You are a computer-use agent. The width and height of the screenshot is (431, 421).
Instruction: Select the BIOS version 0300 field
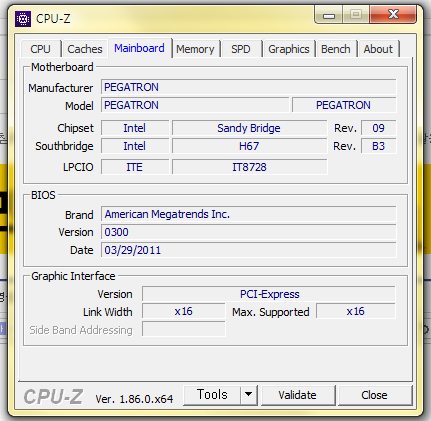pyautogui.click(x=249, y=232)
